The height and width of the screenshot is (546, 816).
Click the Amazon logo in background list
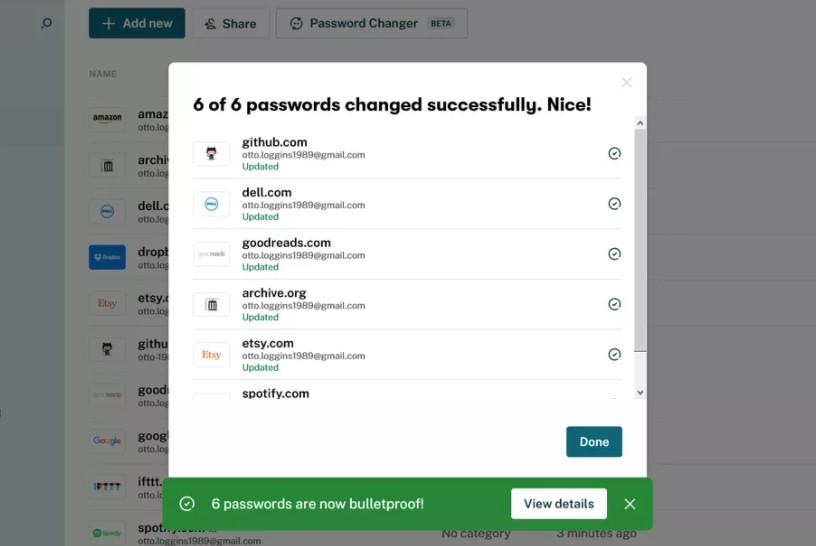click(x=107, y=118)
